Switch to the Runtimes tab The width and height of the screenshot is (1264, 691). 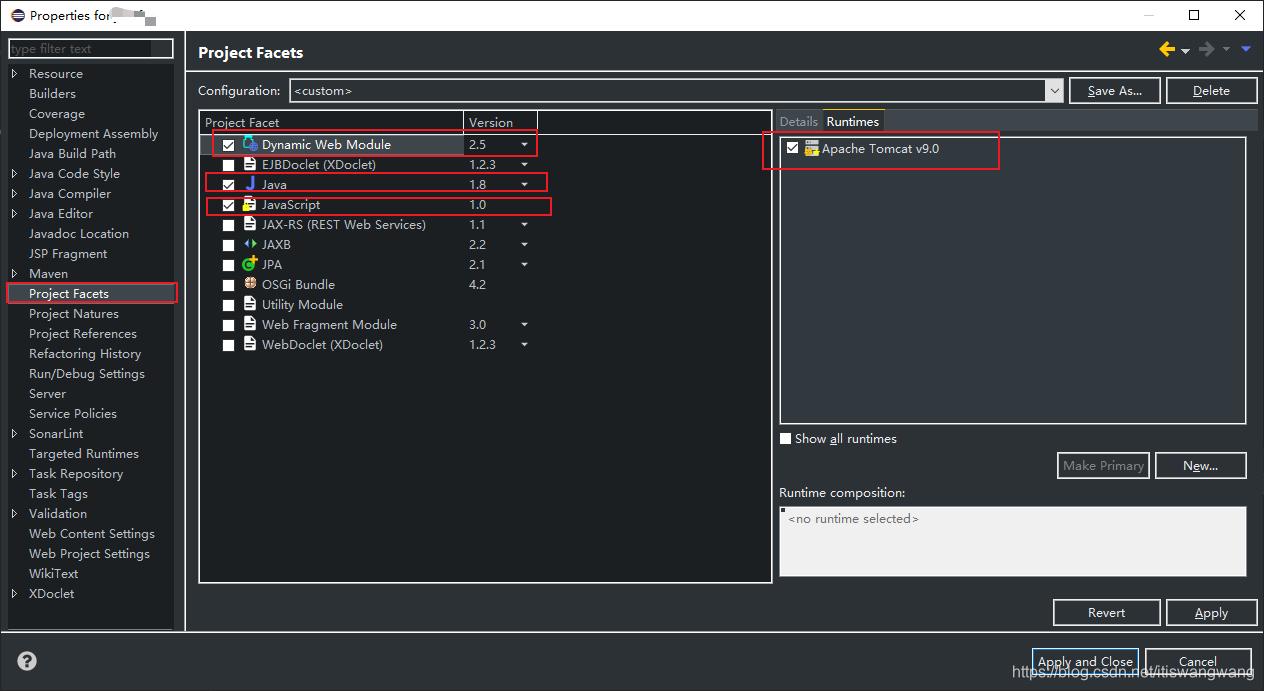(853, 121)
